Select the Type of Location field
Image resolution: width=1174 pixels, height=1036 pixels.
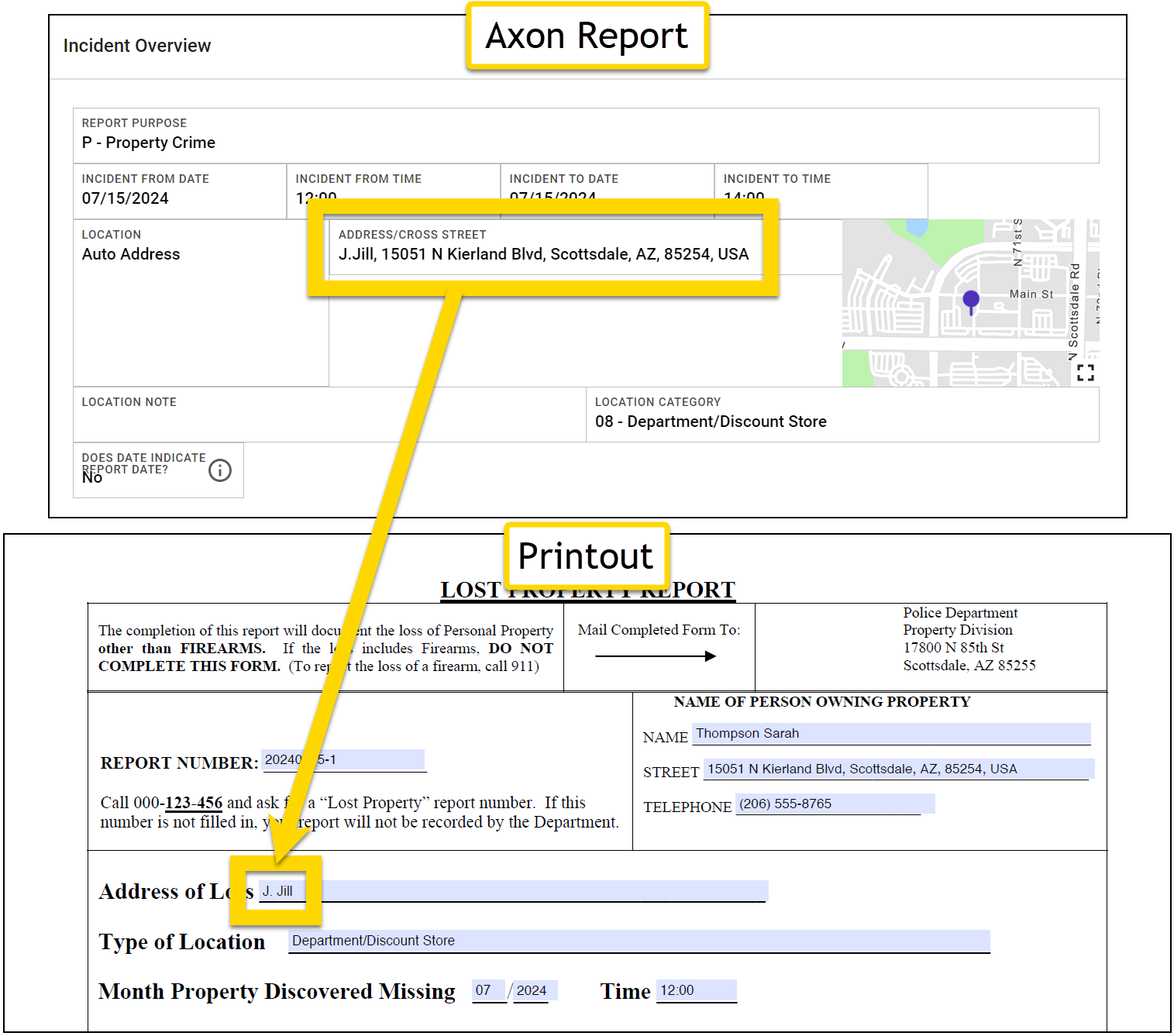pos(639,941)
